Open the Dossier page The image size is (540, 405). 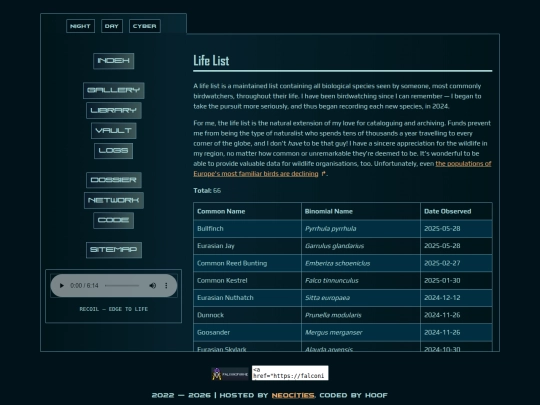(114, 180)
